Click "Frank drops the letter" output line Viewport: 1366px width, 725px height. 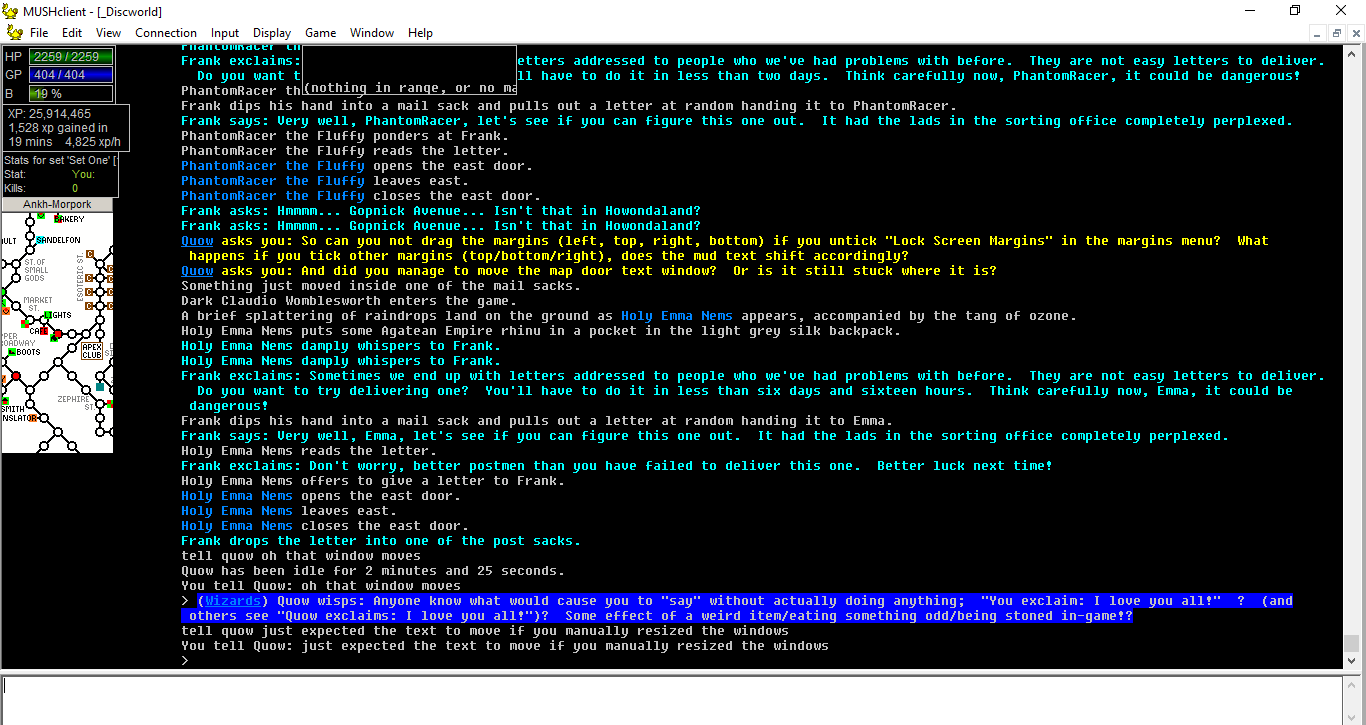380,541
